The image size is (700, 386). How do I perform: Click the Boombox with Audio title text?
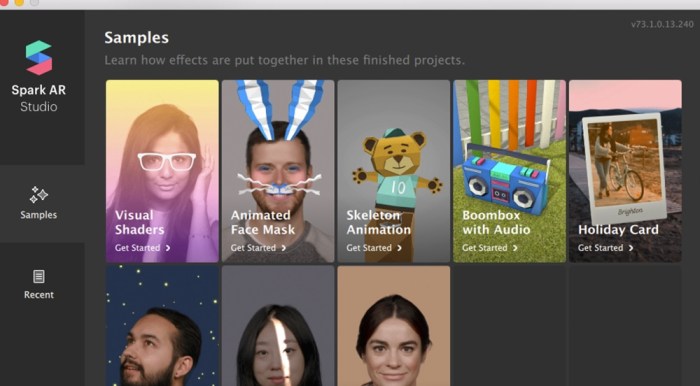pos(496,222)
